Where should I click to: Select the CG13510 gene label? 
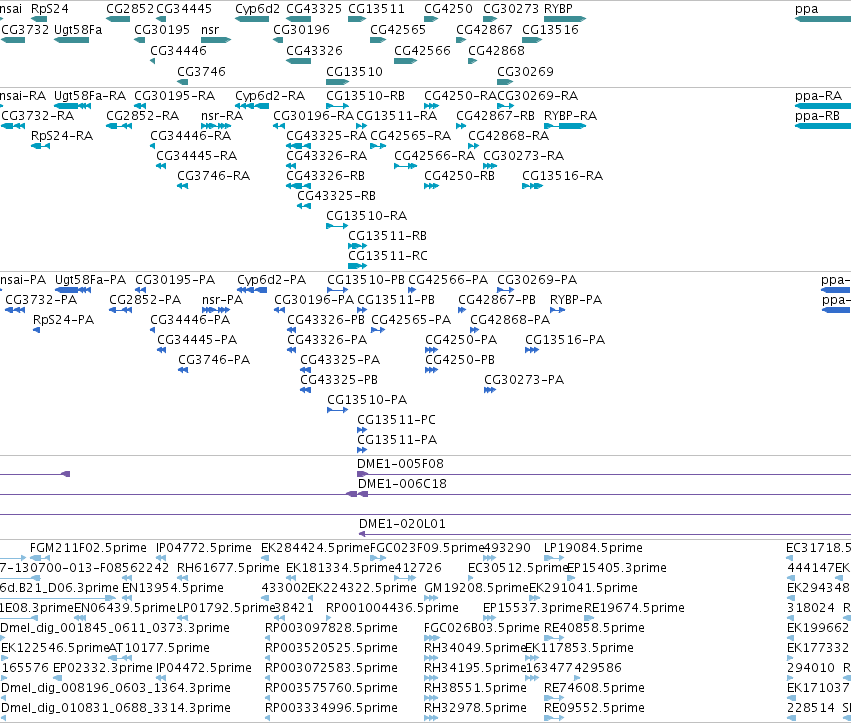click(354, 72)
